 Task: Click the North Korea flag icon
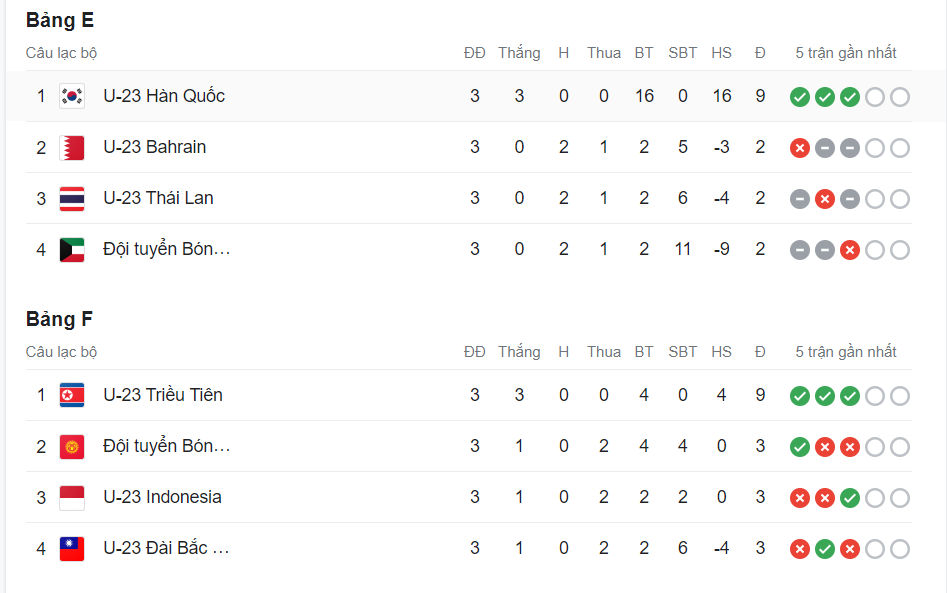[72, 395]
